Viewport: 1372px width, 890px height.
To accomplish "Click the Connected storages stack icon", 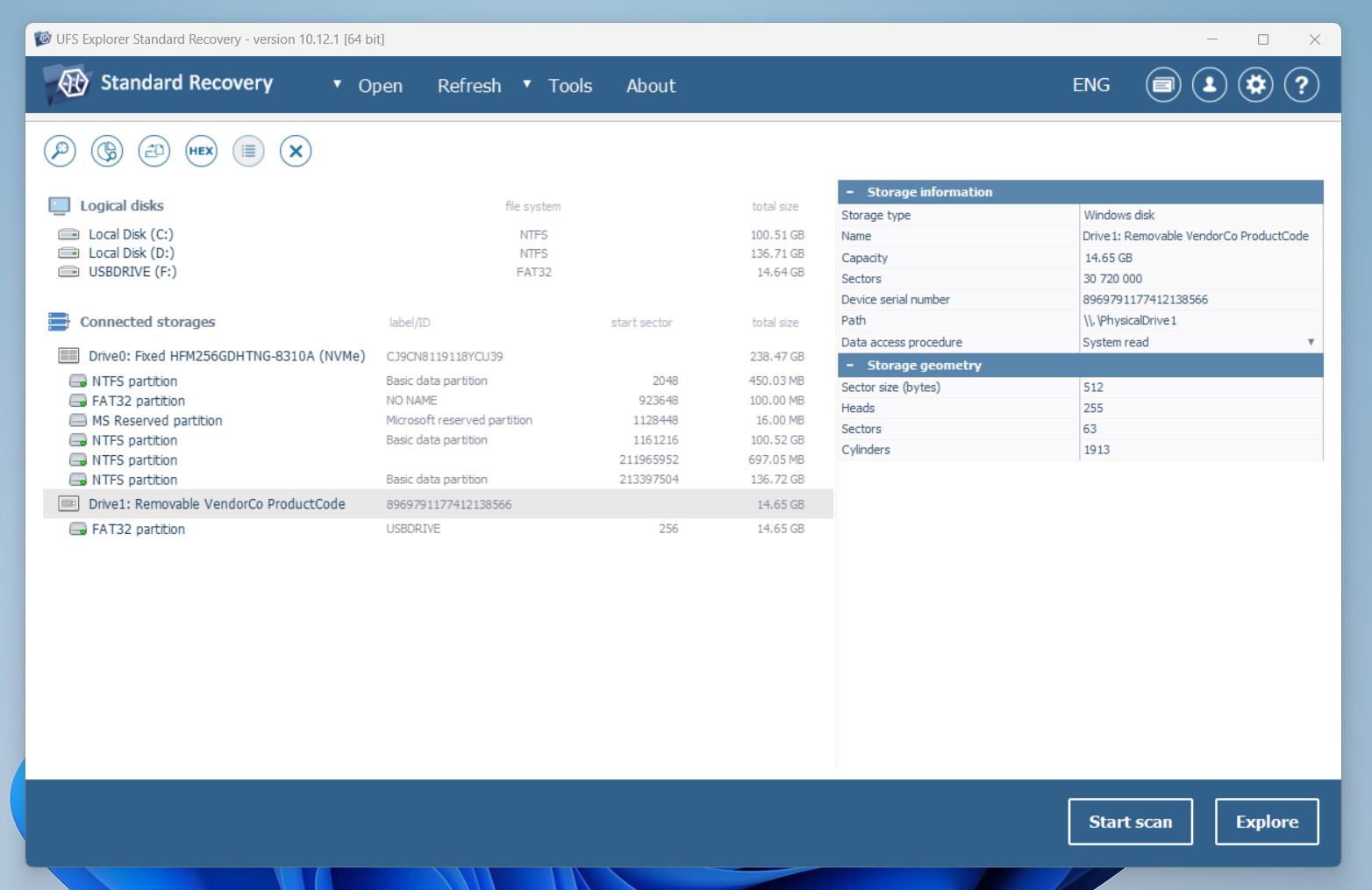I will (59, 322).
